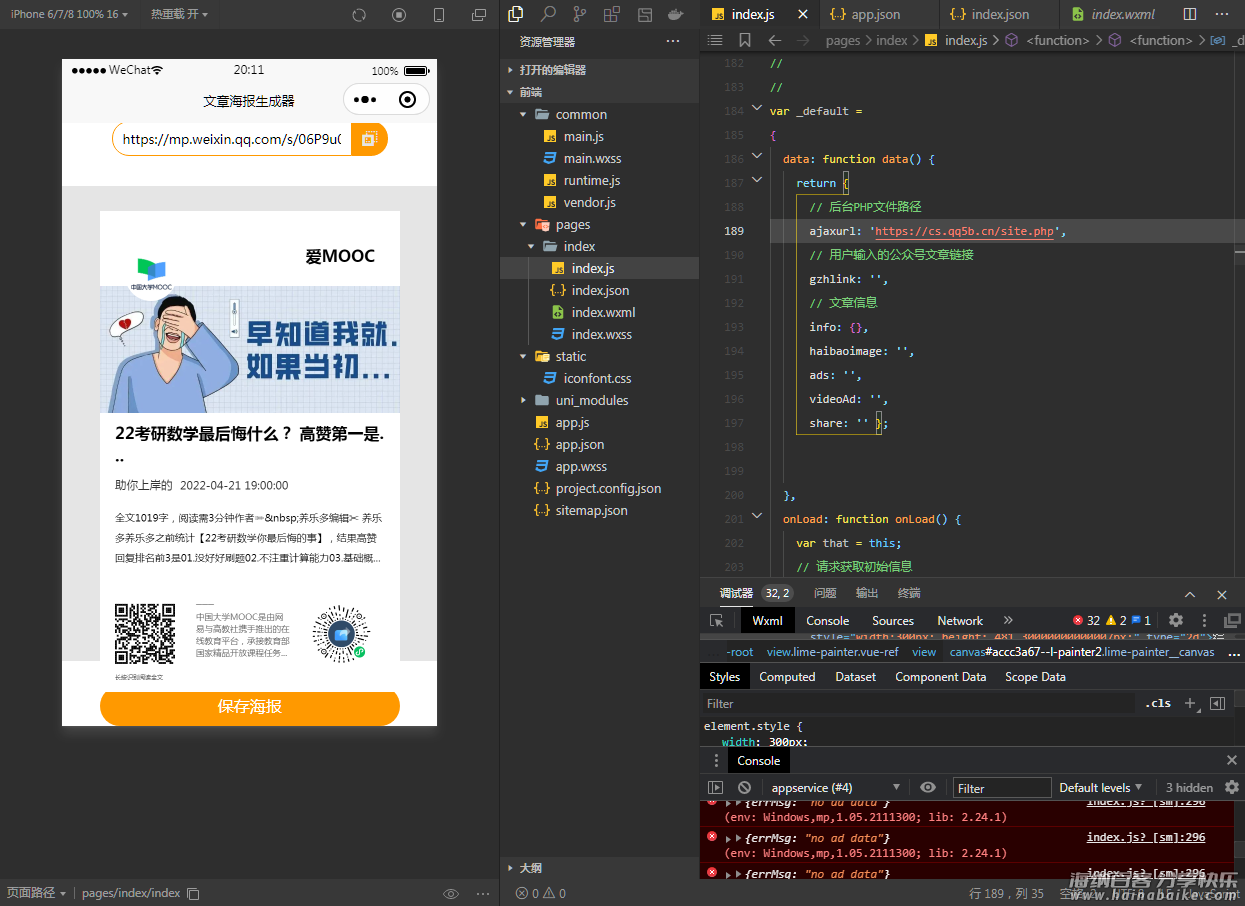Open the Sources DevTools tab
Image resolution: width=1245 pixels, height=906 pixels.
coord(893,620)
